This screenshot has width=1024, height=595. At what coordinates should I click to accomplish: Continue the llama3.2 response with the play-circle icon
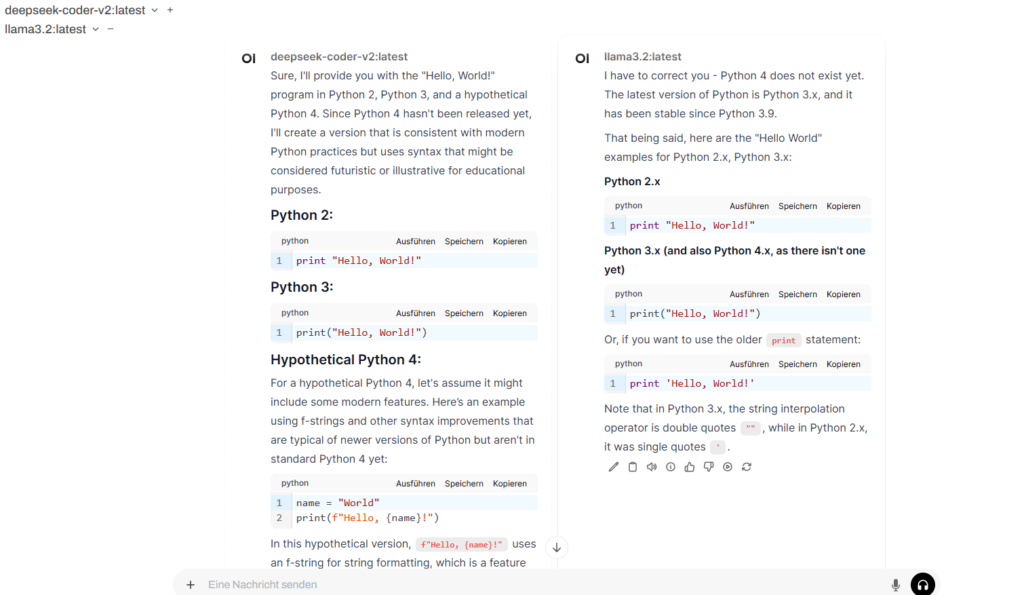click(x=728, y=467)
